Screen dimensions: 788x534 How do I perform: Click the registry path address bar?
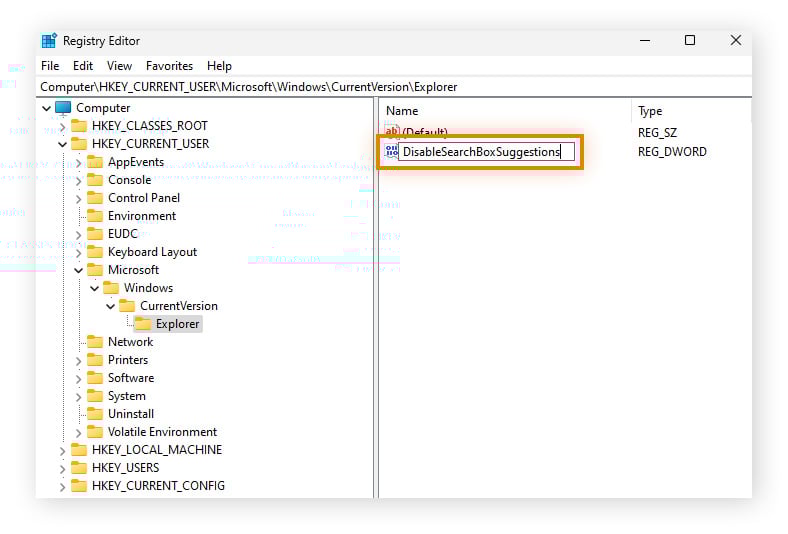tap(394, 87)
